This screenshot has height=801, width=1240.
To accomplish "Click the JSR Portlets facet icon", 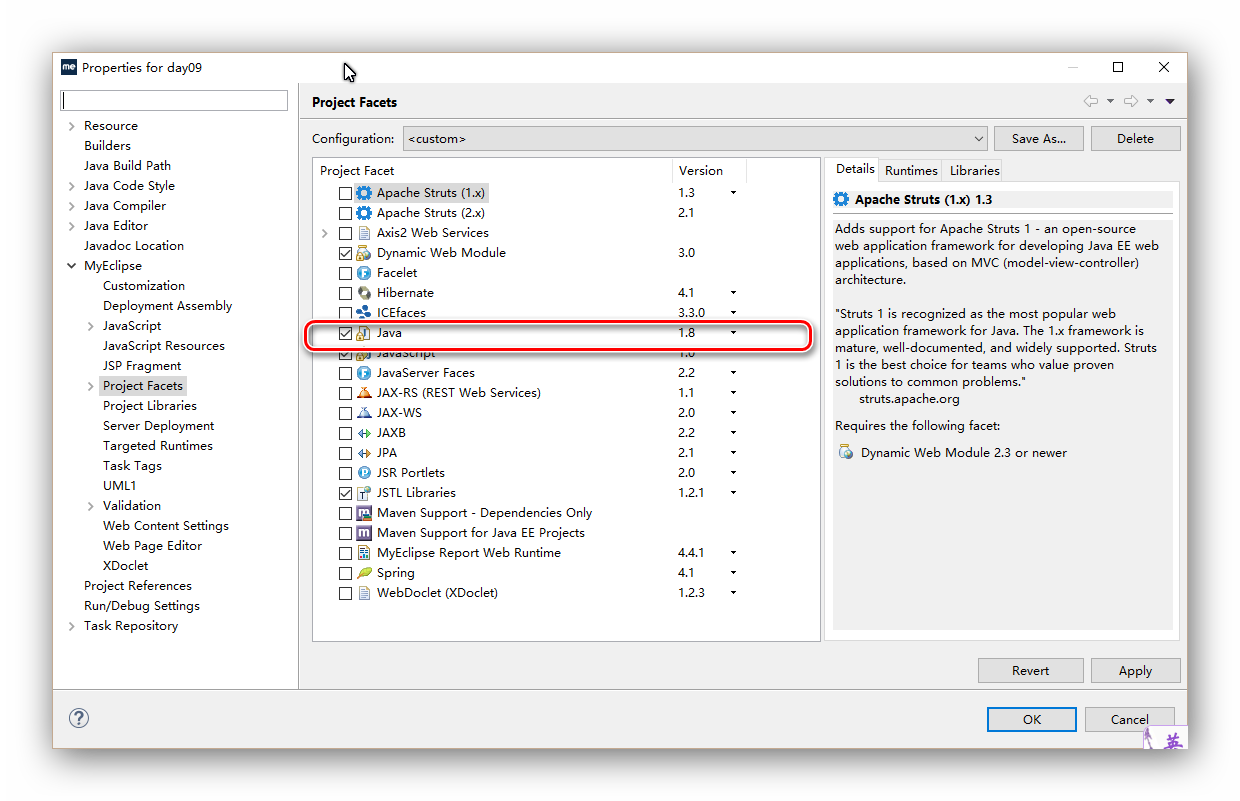I will pos(364,473).
